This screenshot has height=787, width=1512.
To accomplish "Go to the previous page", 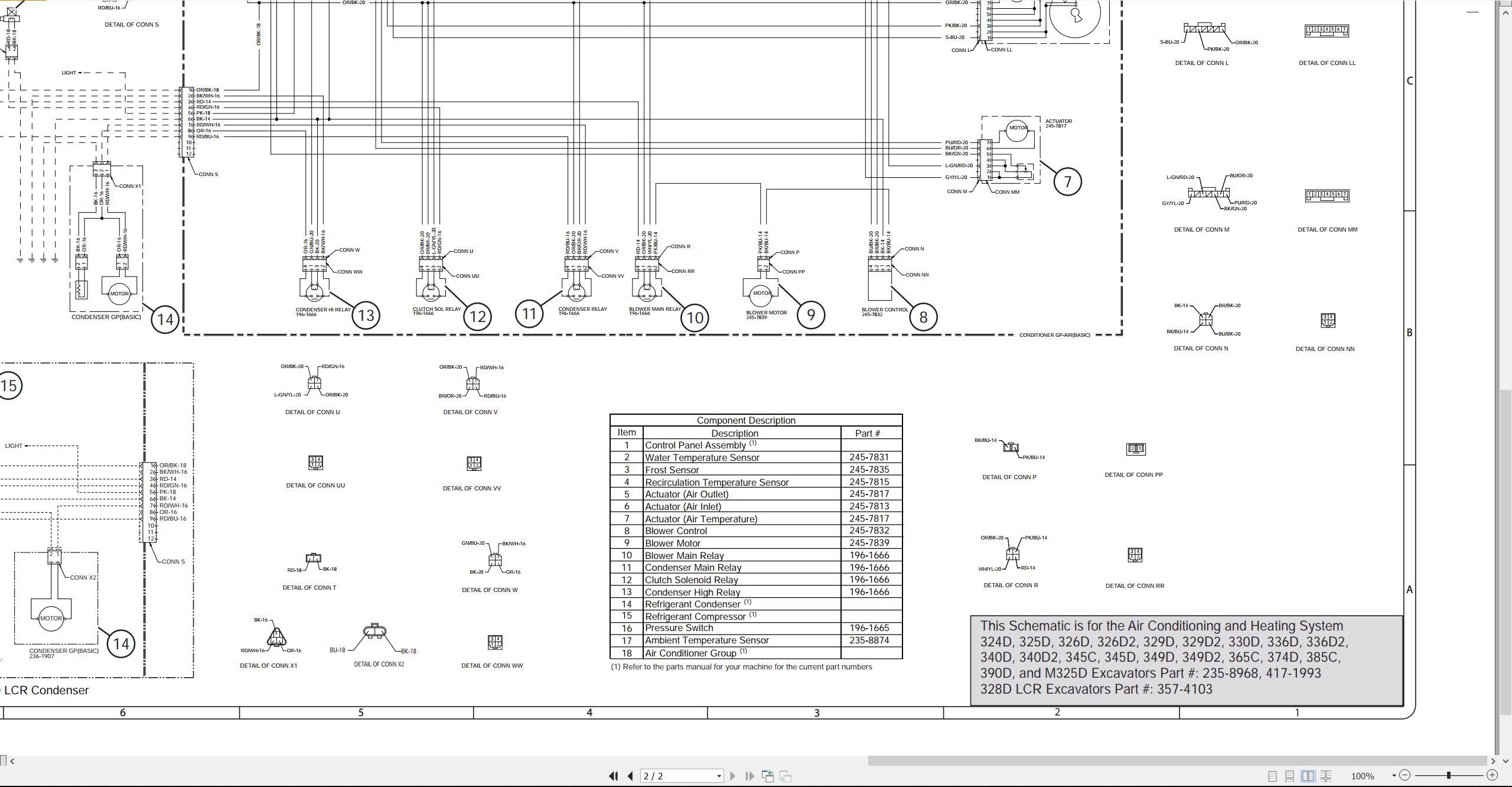I will 630,776.
